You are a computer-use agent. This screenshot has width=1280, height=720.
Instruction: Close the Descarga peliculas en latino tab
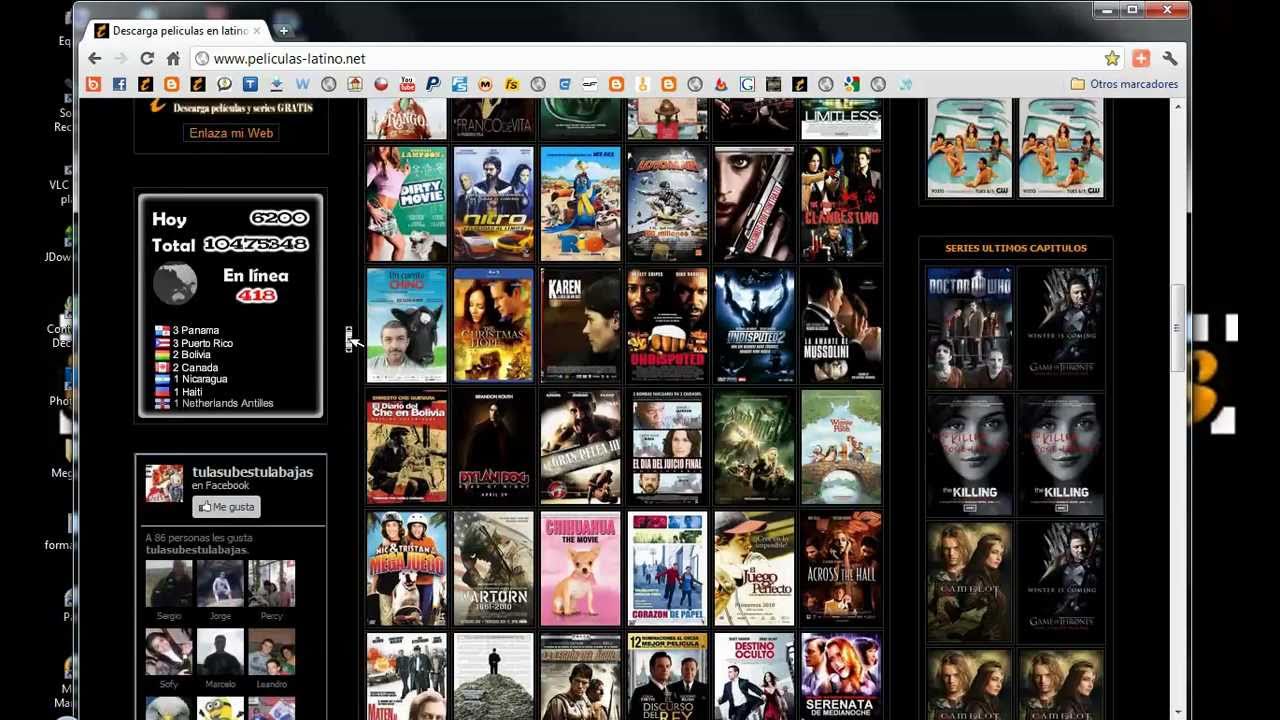point(256,31)
